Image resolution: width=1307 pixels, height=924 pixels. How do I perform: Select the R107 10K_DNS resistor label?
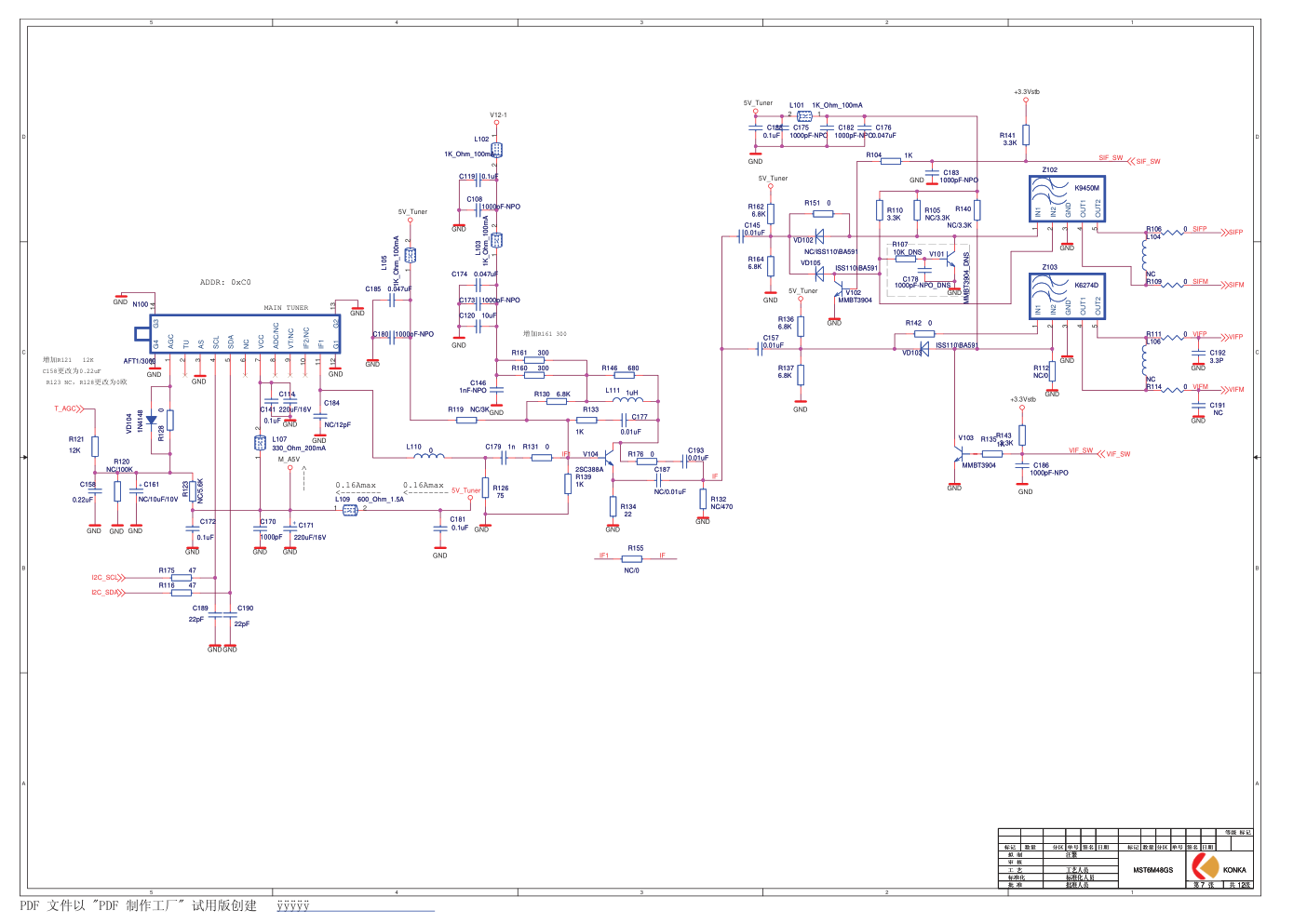pos(907,248)
